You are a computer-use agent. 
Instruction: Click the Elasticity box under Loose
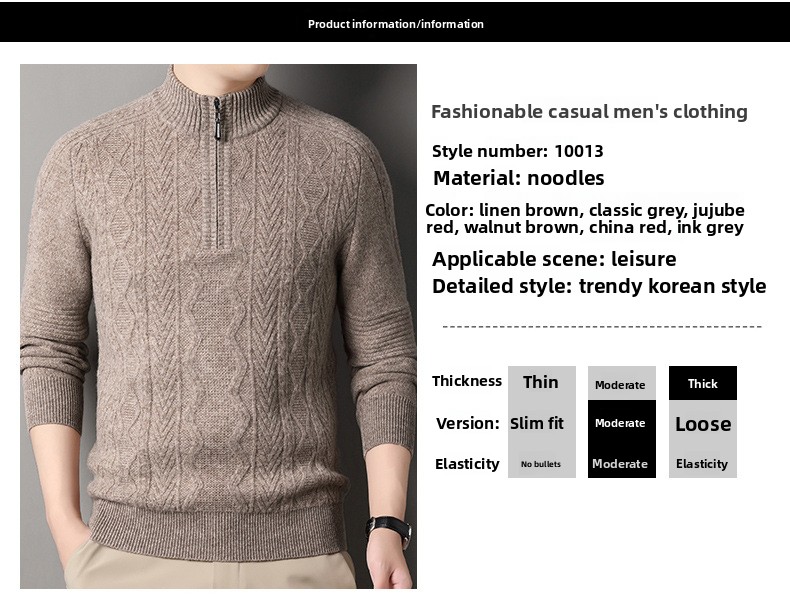pyautogui.click(x=703, y=463)
